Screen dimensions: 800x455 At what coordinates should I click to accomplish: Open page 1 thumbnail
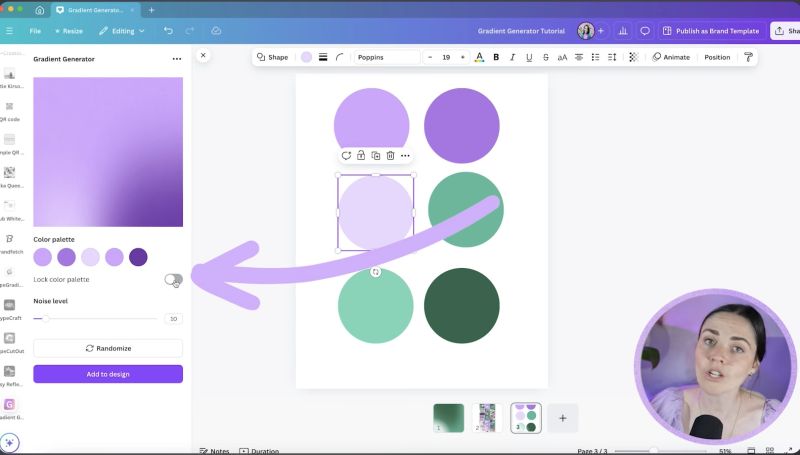[448, 418]
